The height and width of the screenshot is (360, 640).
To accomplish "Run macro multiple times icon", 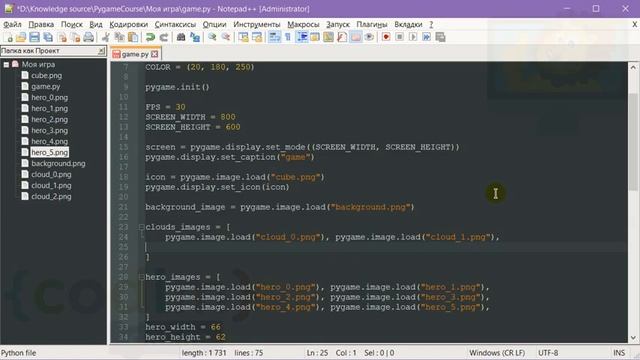I will pyautogui.click(x=427, y=38).
